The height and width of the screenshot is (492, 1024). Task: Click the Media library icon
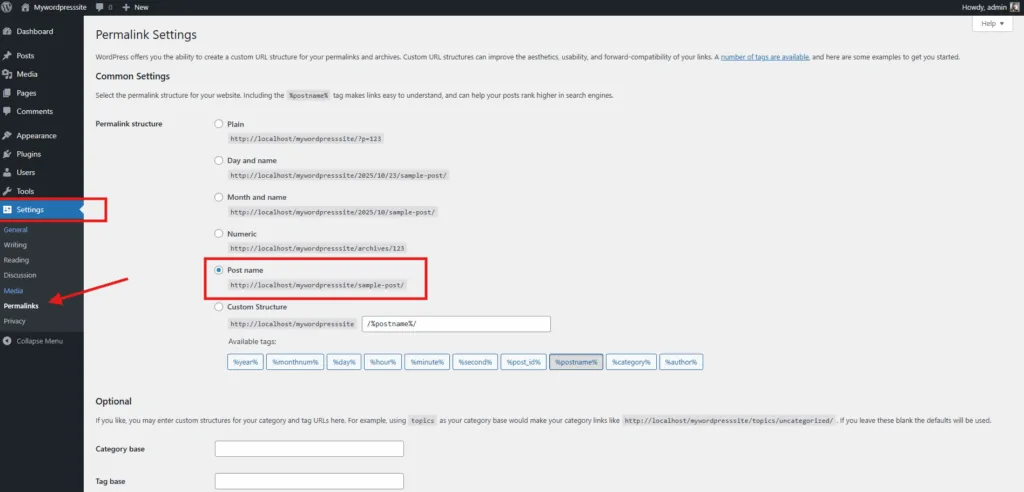tap(7, 74)
